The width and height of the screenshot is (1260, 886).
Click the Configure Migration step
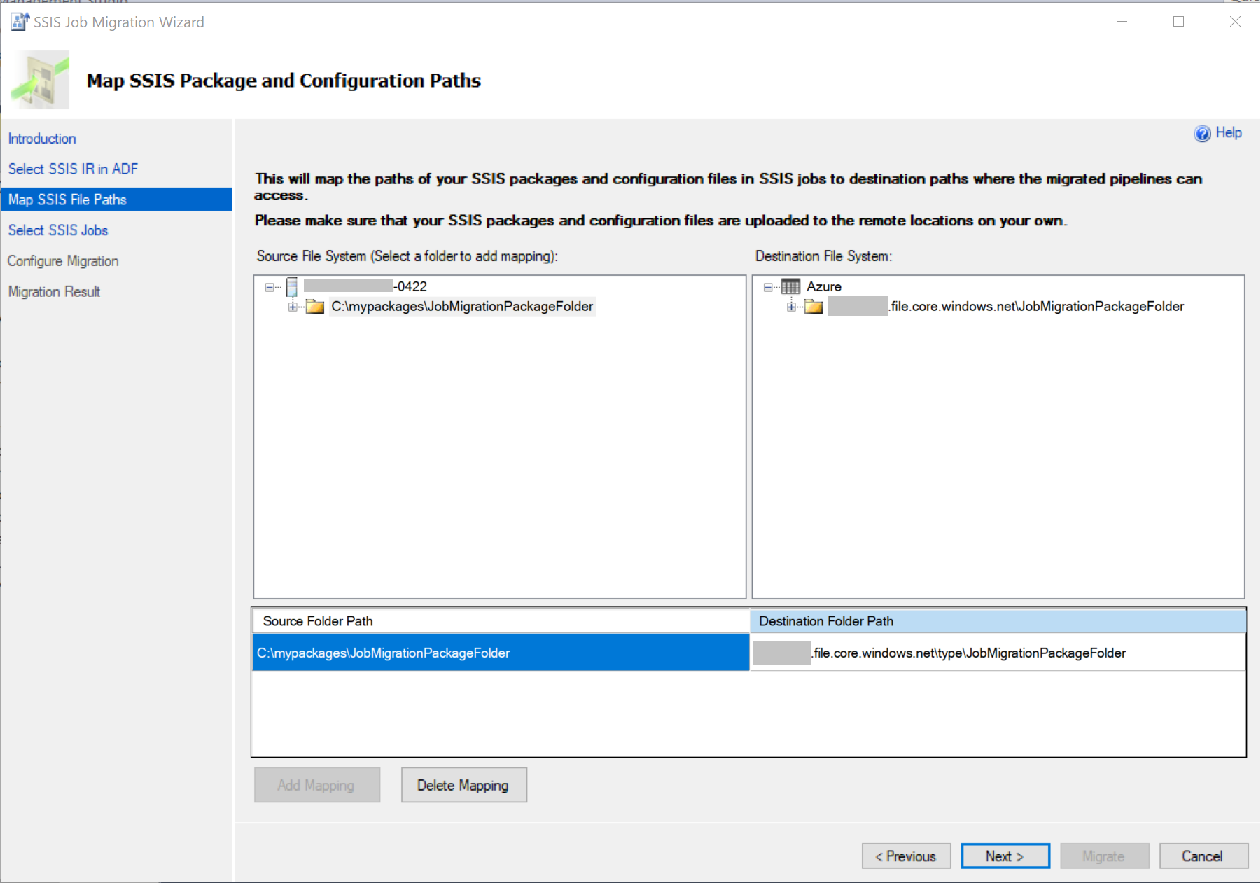point(63,261)
